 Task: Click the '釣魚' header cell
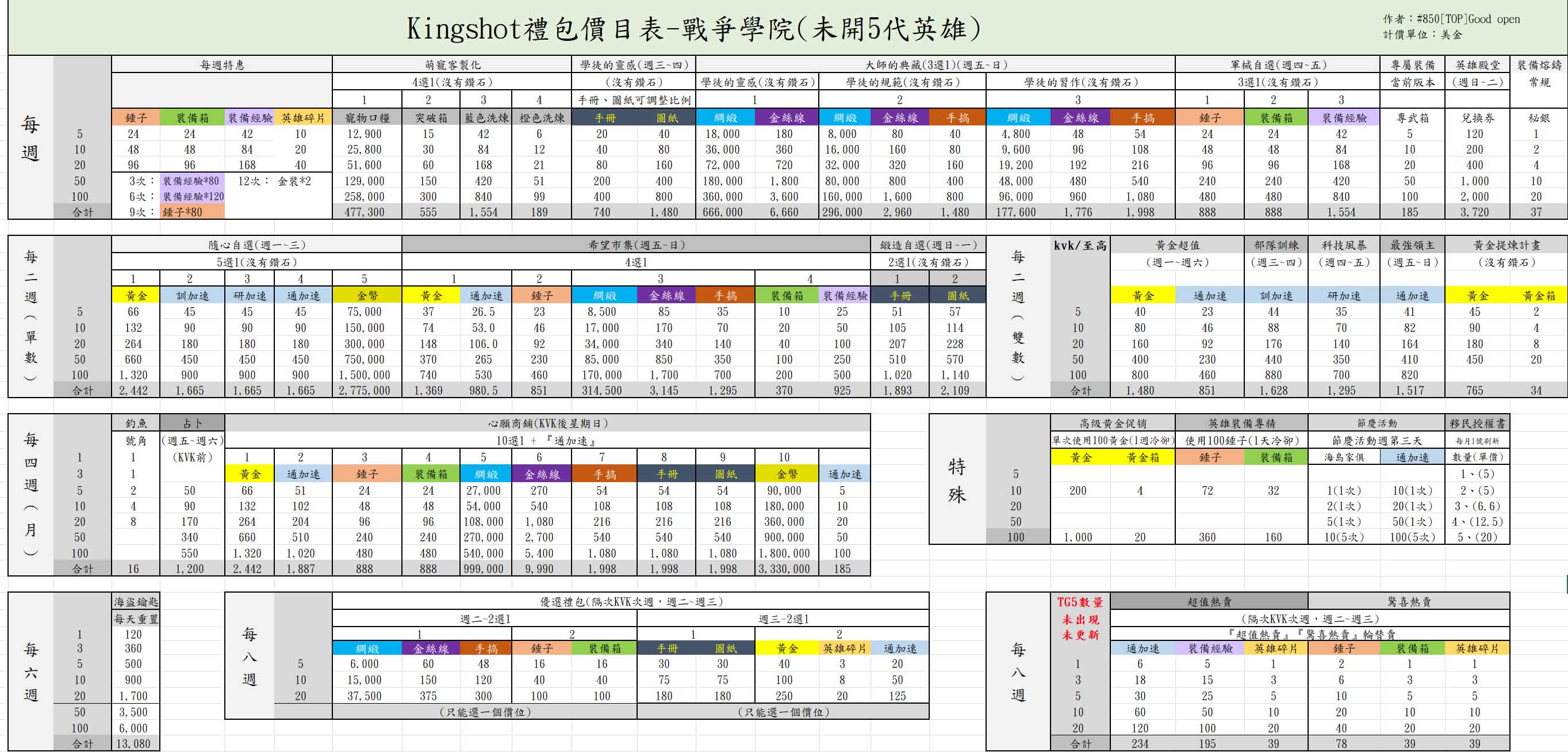pyautogui.click(x=136, y=423)
